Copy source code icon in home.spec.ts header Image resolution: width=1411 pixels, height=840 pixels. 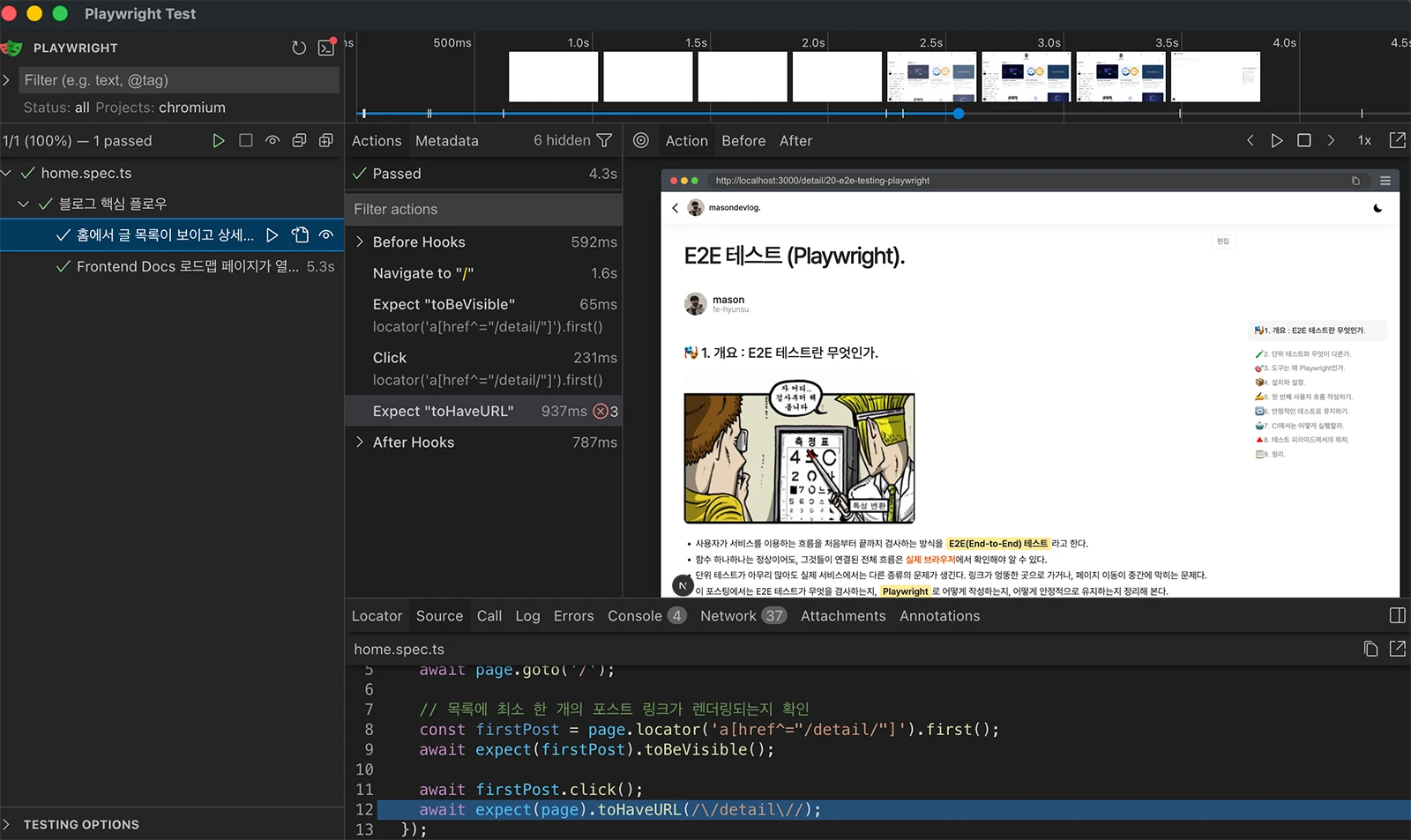click(x=1370, y=649)
